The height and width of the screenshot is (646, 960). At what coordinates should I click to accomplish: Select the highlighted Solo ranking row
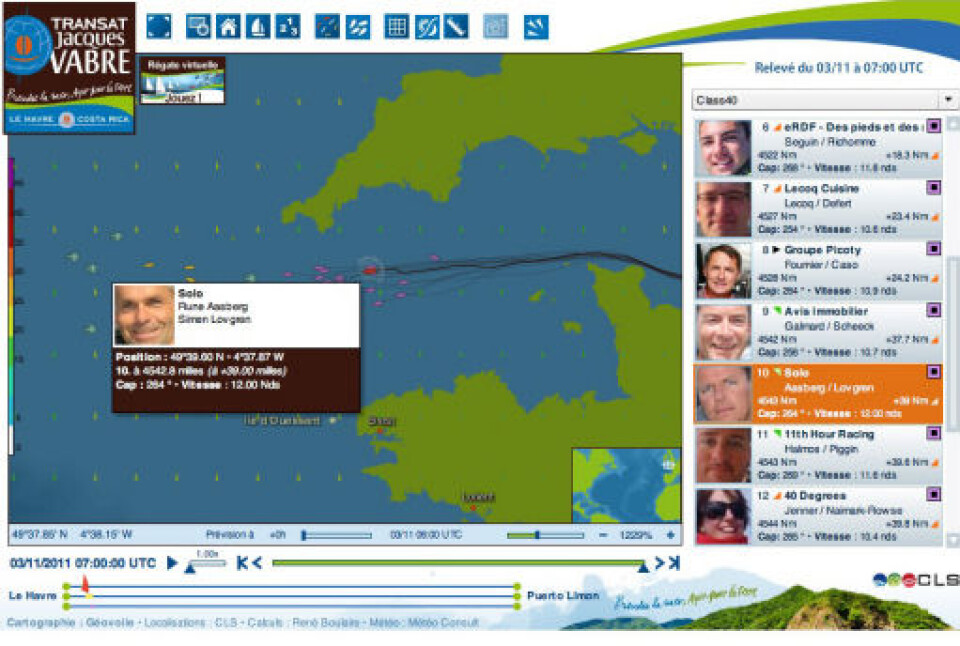tap(818, 394)
